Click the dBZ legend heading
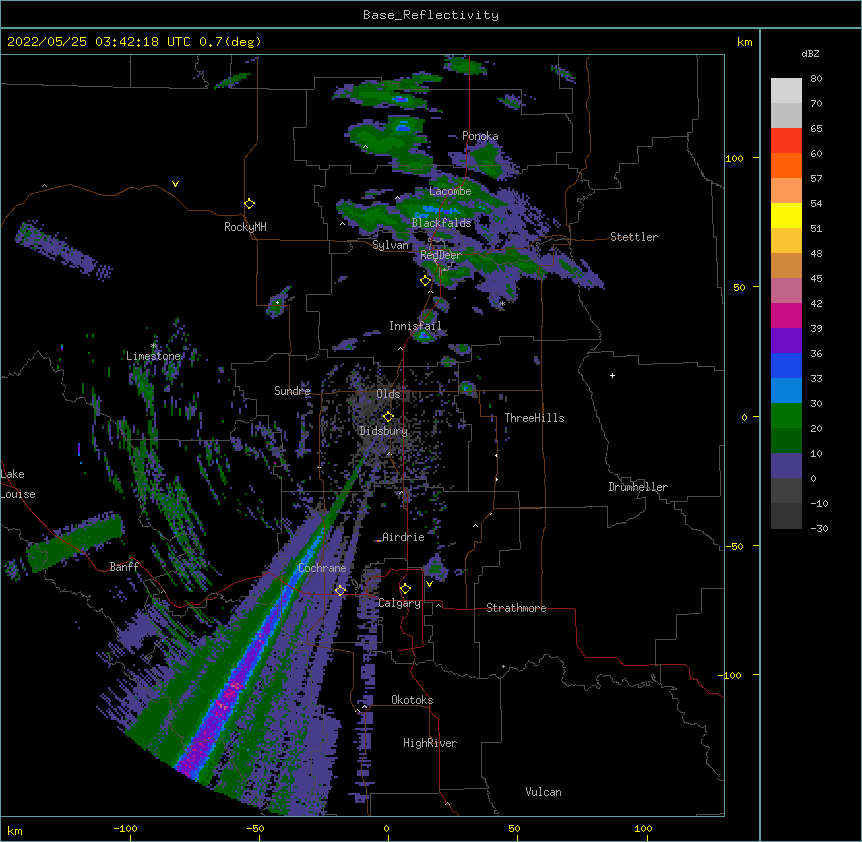Image resolution: width=862 pixels, height=842 pixels. [x=810, y=54]
